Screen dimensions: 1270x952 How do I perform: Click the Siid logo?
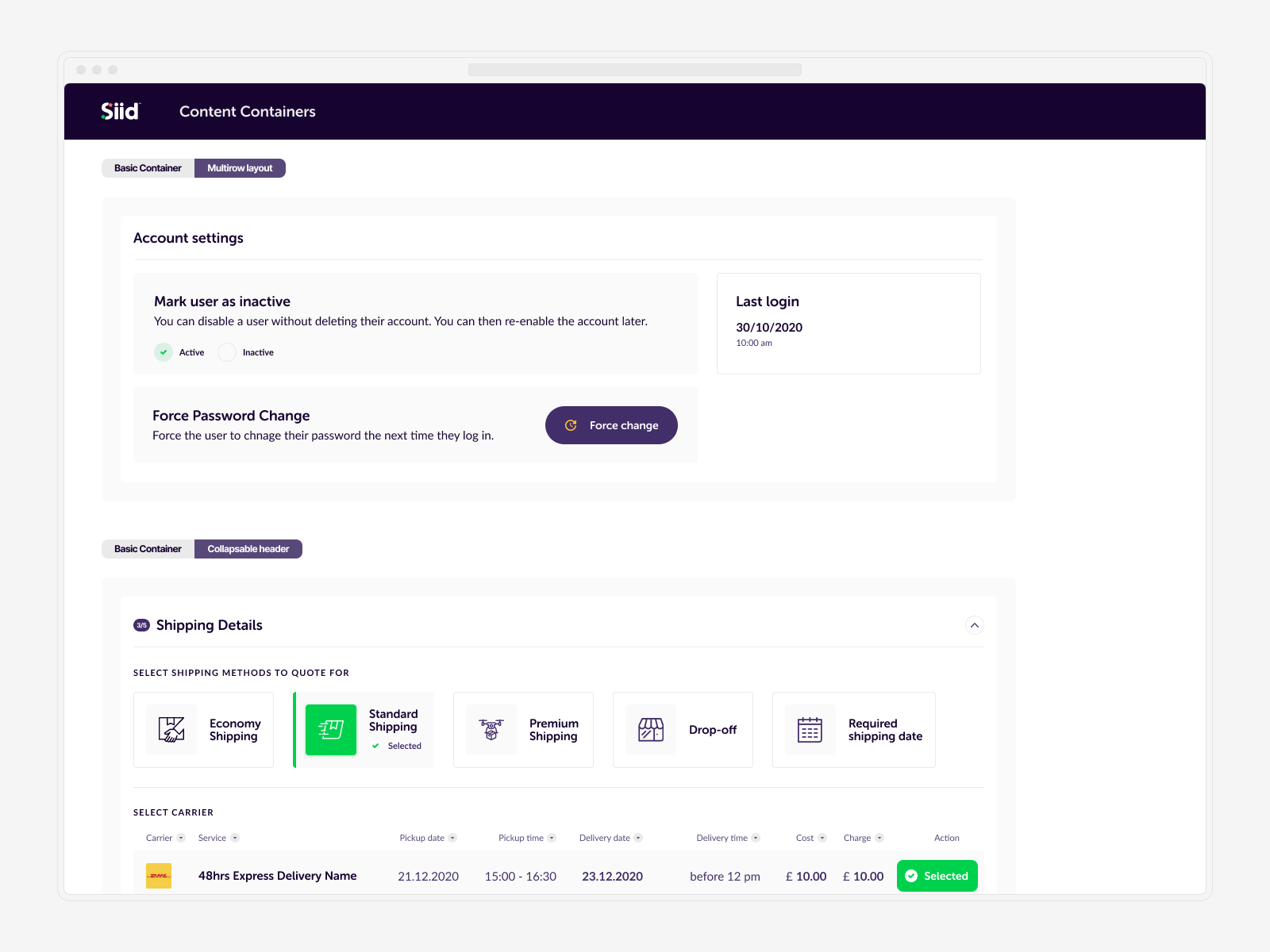121,111
